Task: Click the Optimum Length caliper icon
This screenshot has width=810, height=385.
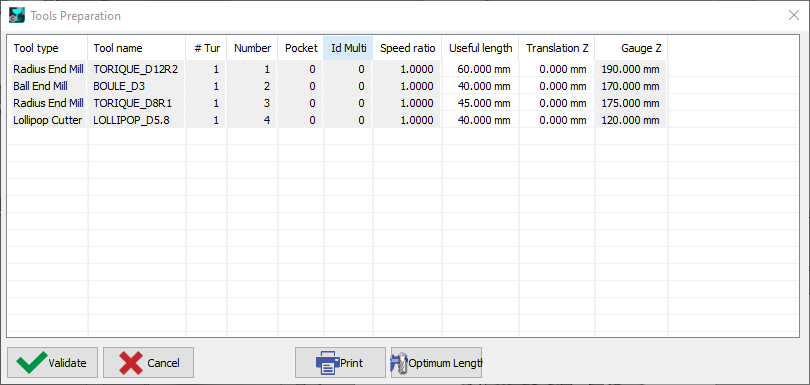Action: click(x=399, y=363)
